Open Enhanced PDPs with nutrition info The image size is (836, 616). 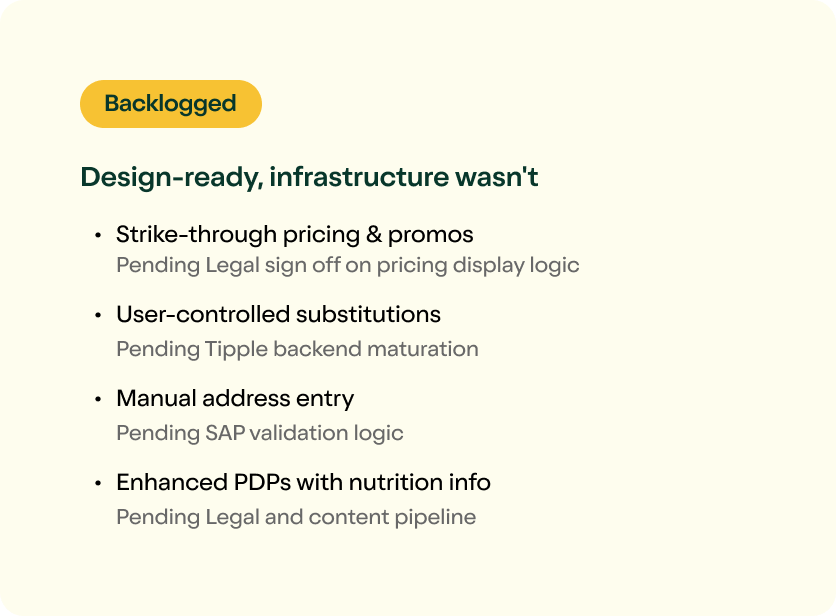pos(303,482)
